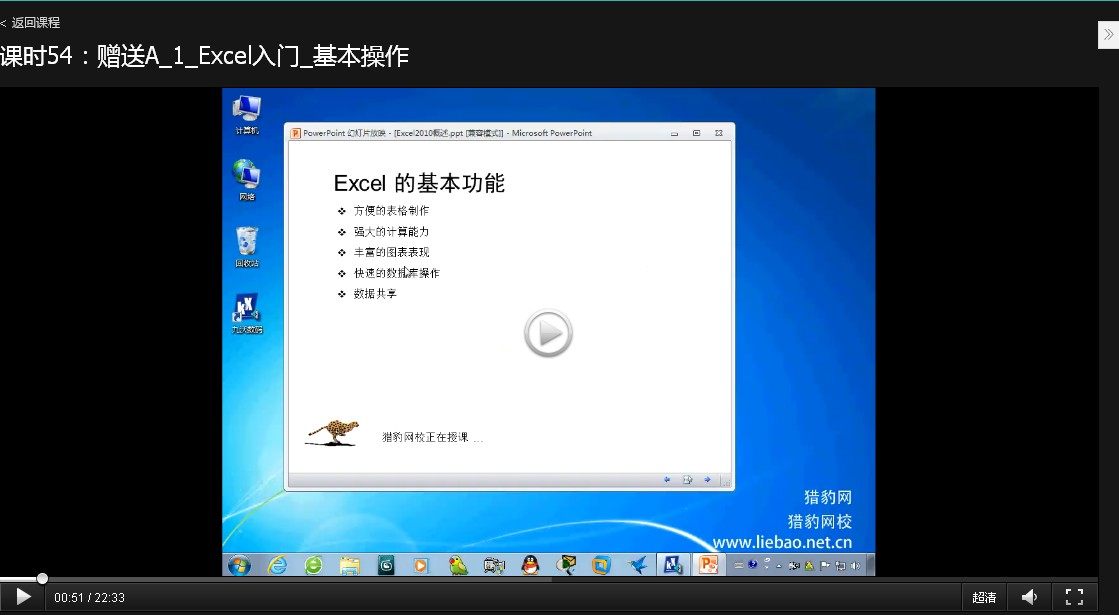Open the magnifier-and-envelope taskbar icon
Viewport: 1119px width, 615px height.
(566, 566)
